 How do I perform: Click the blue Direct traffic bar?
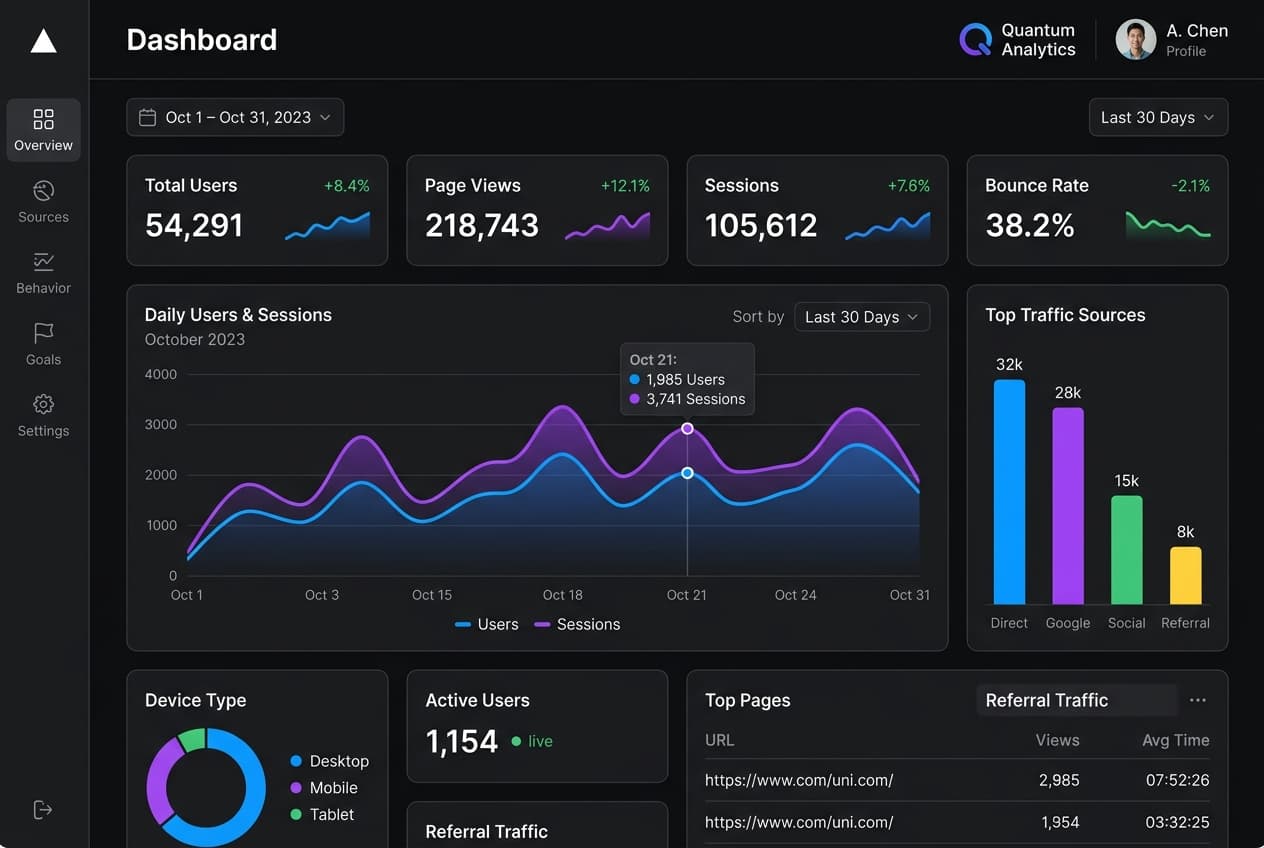(x=1009, y=492)
